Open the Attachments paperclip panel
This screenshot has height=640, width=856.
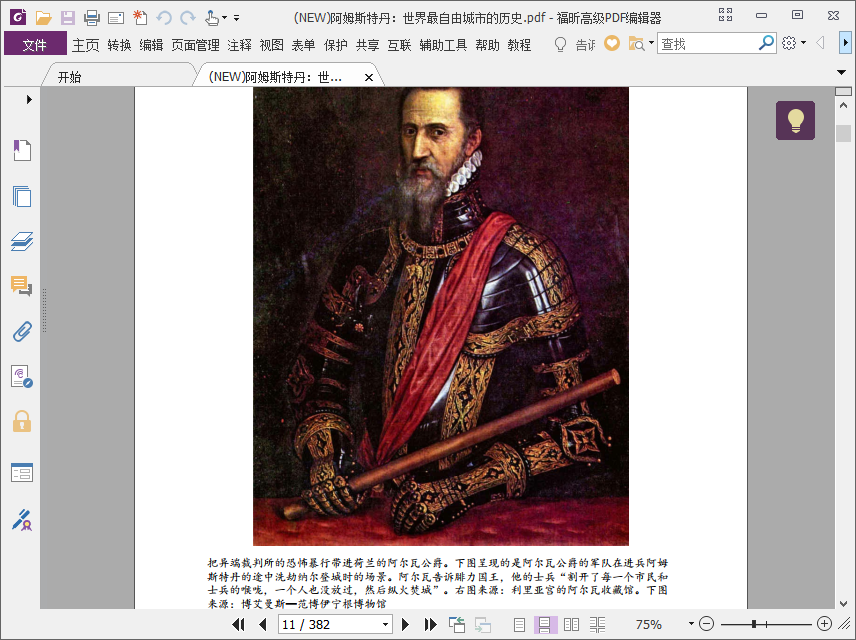click(x=22, y=331)
